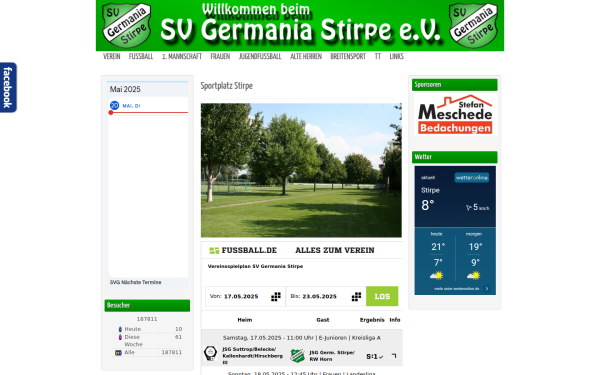Screen dimensions: 600x375
Task: Click the visitor total 187811 above Heute
Action: click(147, 319)
